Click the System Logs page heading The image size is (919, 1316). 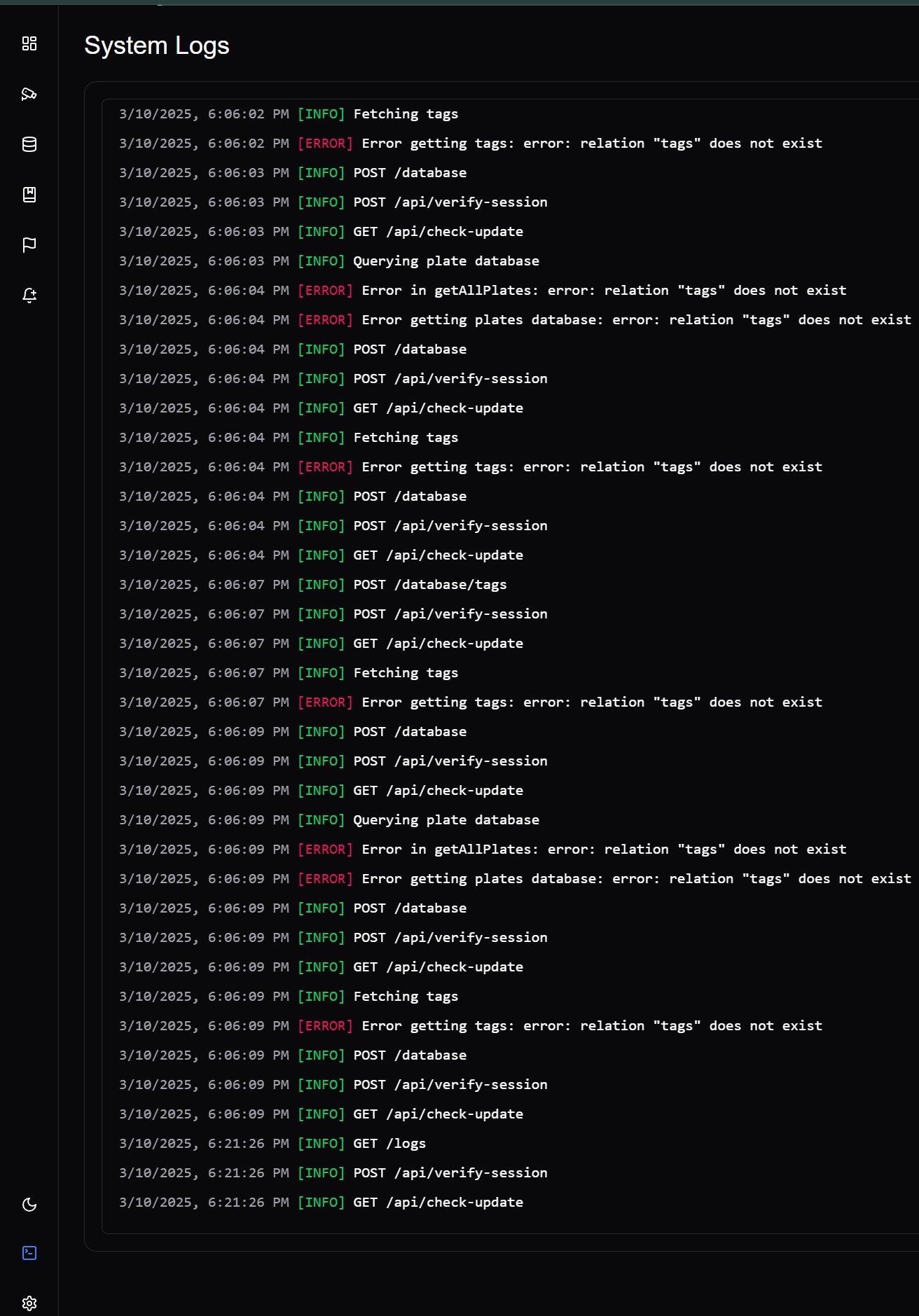click(x=157, y=46)
